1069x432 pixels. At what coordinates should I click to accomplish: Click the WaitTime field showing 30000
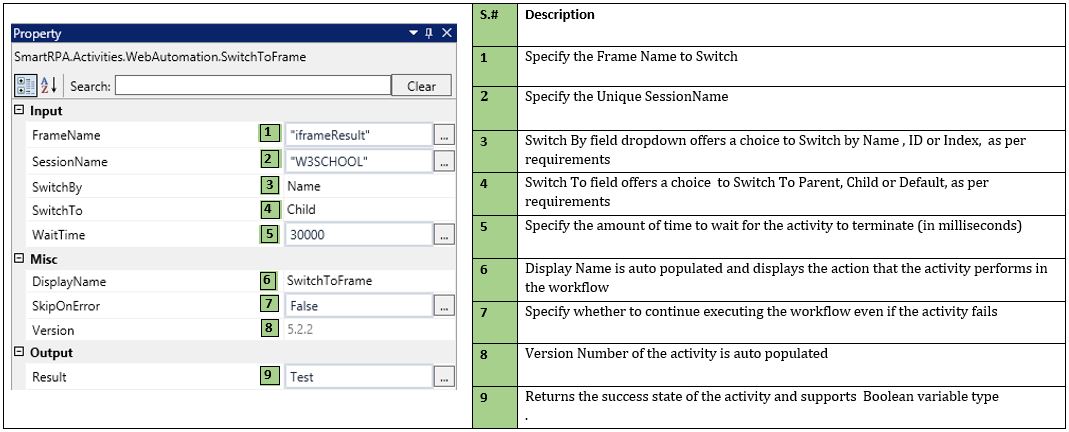coord(357,234)
